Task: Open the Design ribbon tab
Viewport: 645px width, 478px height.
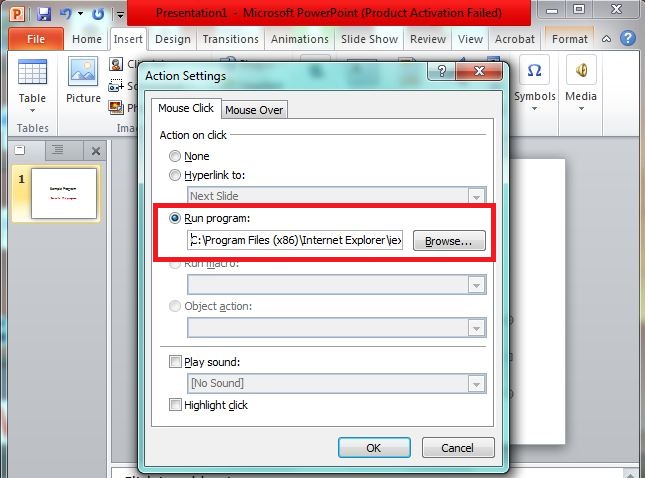Action: coord(173,39)
